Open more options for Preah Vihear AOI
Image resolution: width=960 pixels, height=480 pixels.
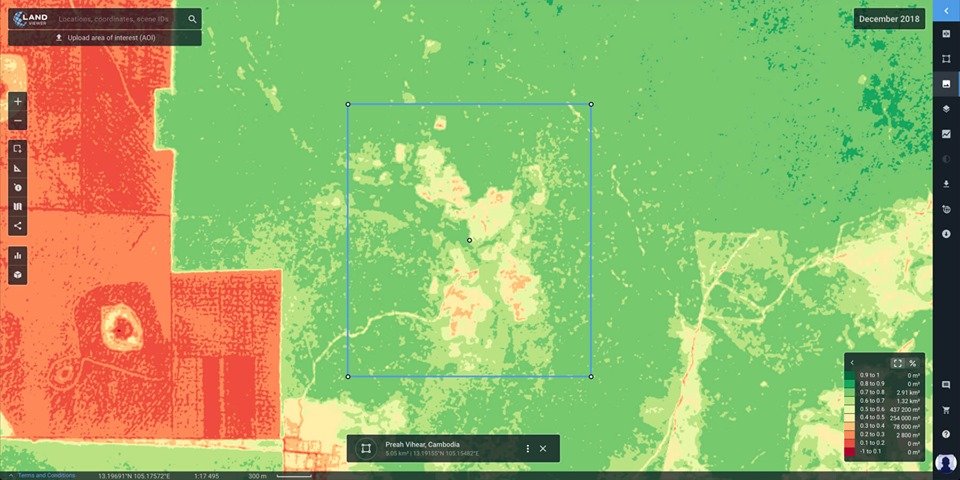click(x=527, y=448)
